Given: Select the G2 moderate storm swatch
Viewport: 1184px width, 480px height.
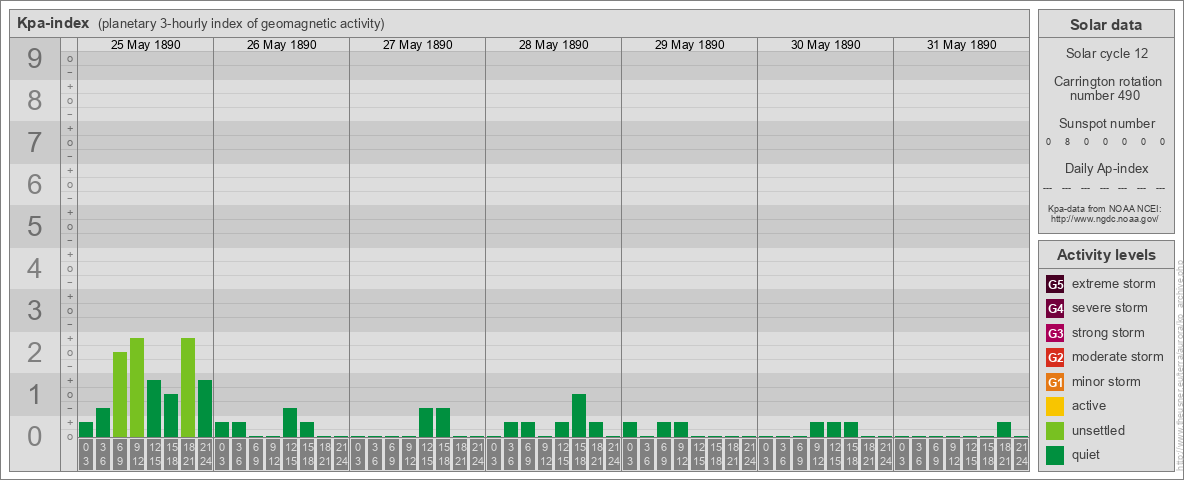Looking at the screenshot, I should [x=1055, y=357].
